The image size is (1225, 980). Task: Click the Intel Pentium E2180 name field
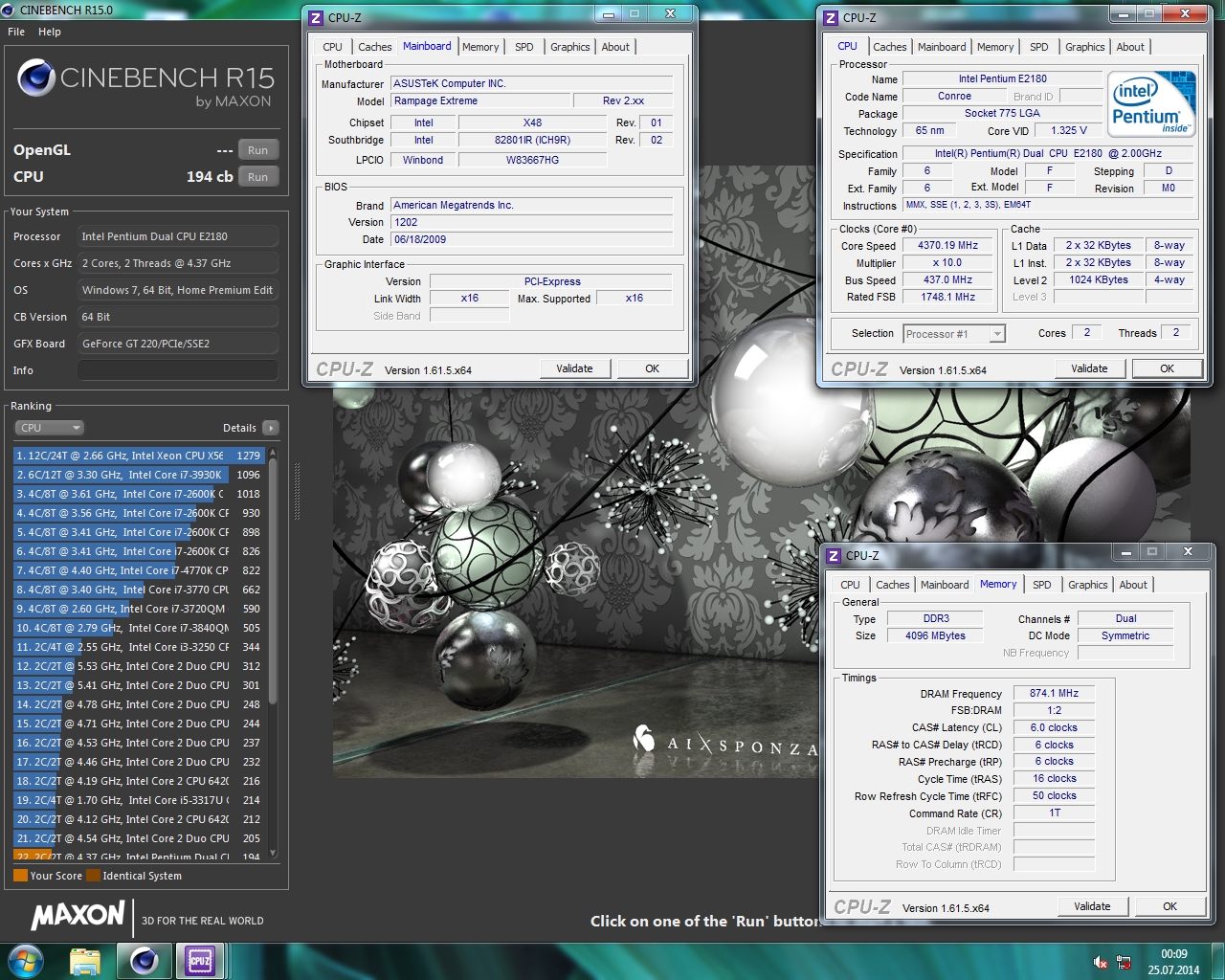(x=1002, y=79)
